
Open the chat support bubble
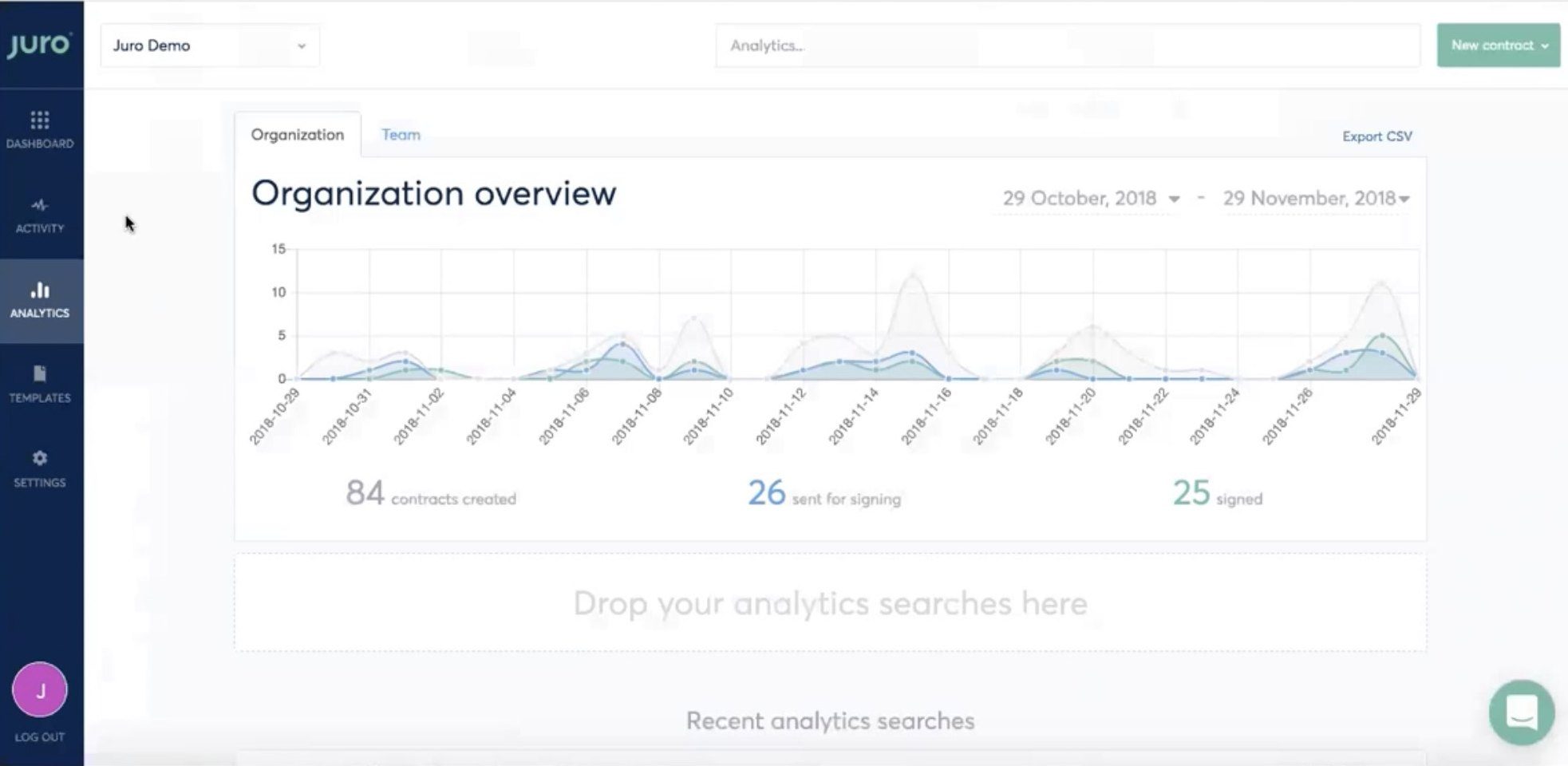[1521, 713]
